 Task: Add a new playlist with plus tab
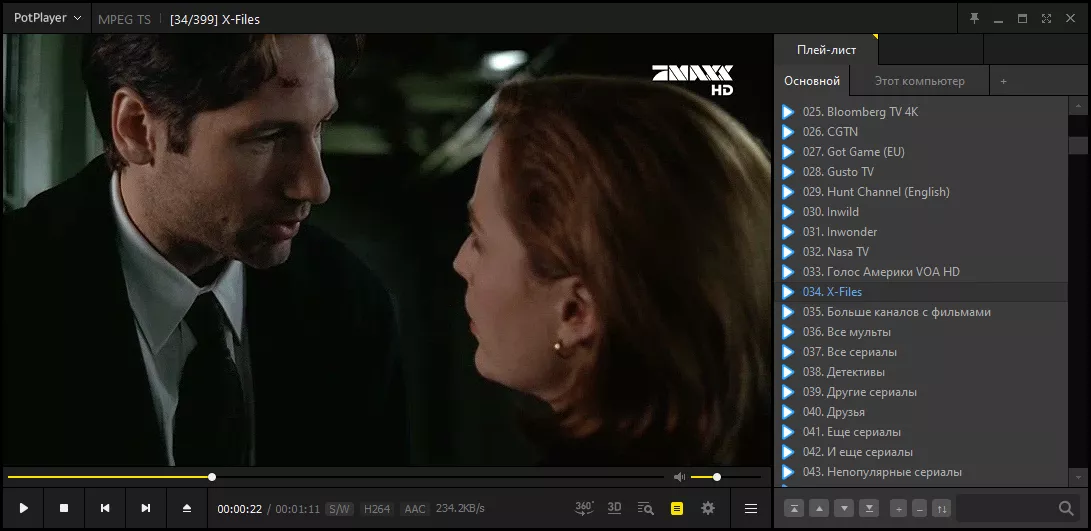1003,81
